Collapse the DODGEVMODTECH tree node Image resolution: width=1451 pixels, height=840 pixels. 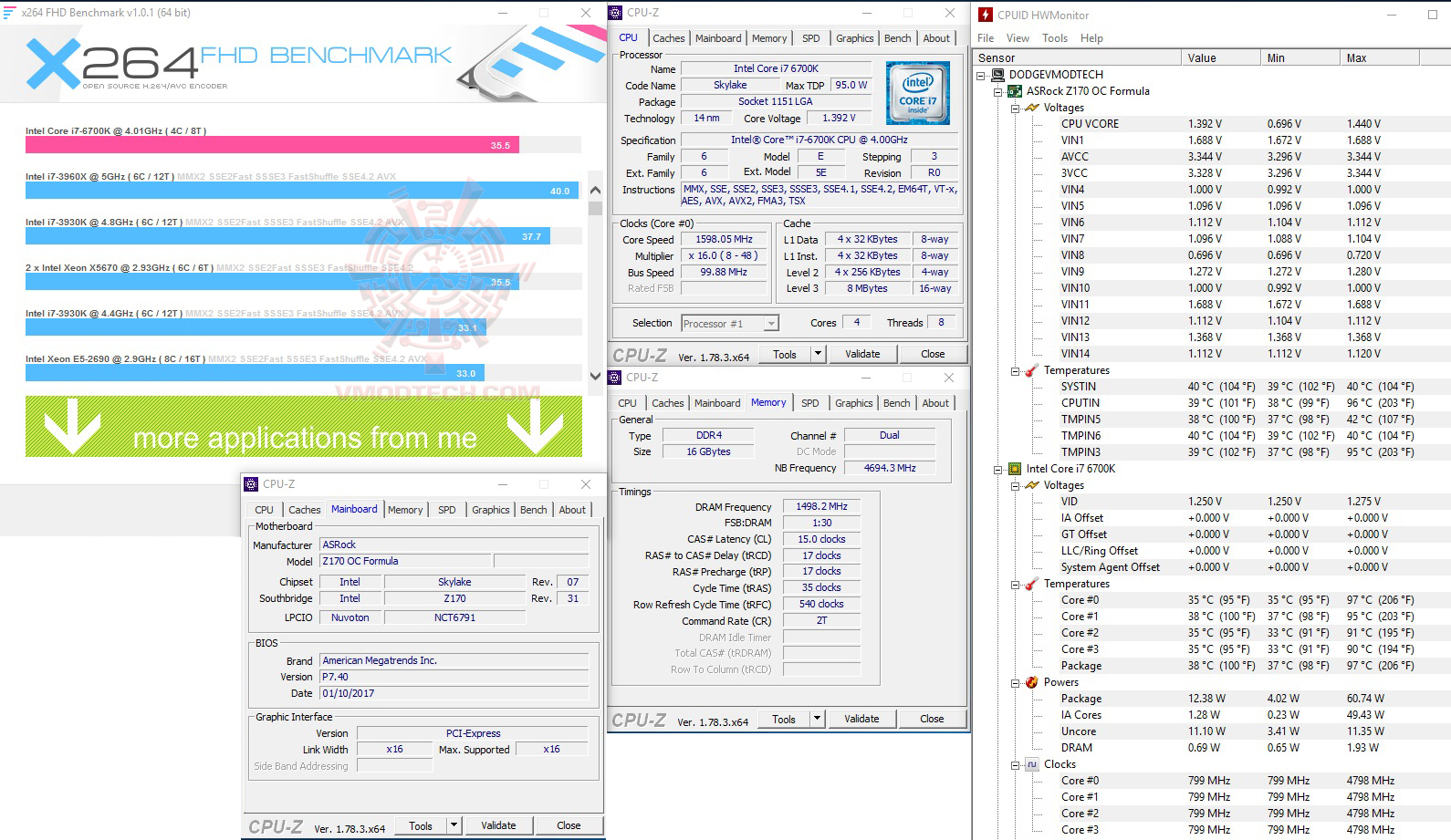(982, 75)
